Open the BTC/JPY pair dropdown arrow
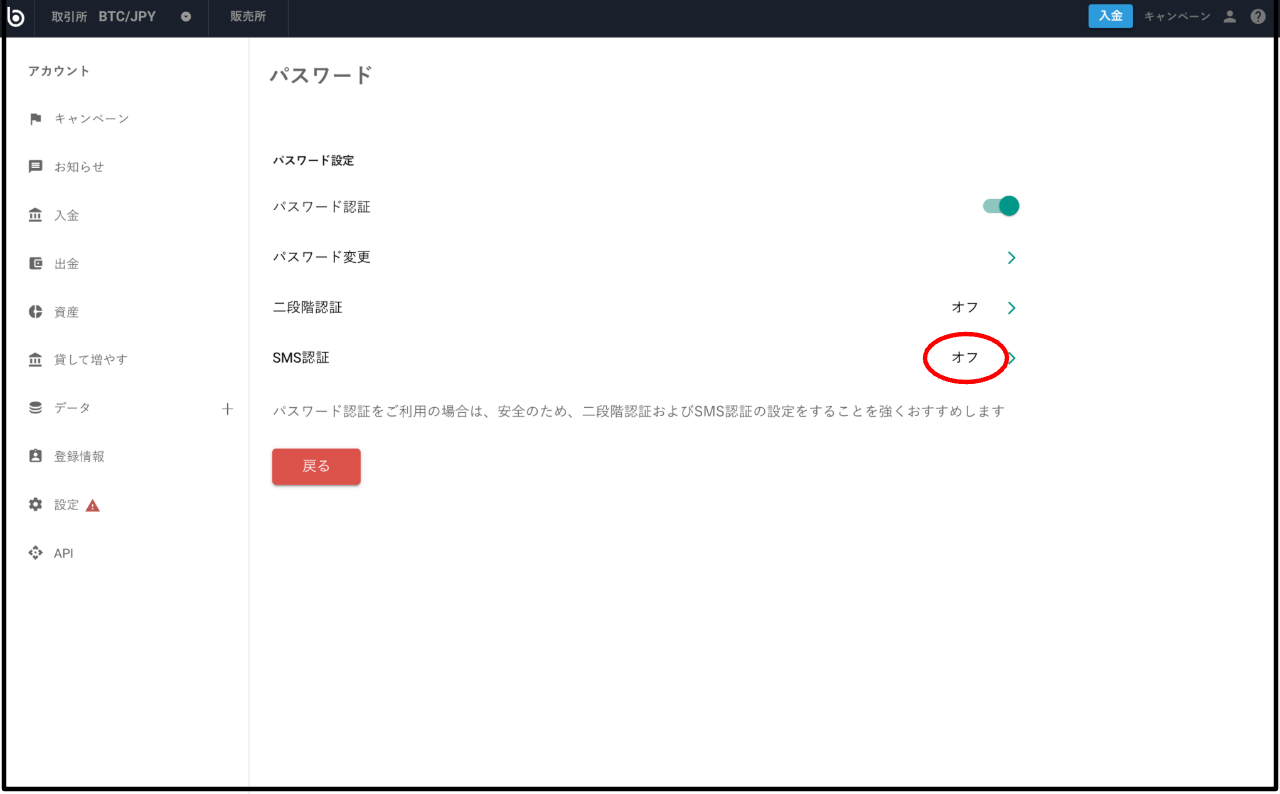 tap(186, 17)
